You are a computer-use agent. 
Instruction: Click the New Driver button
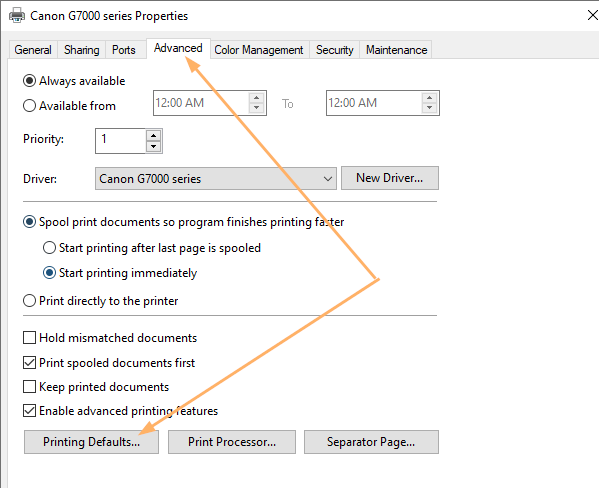coord(390,178)
